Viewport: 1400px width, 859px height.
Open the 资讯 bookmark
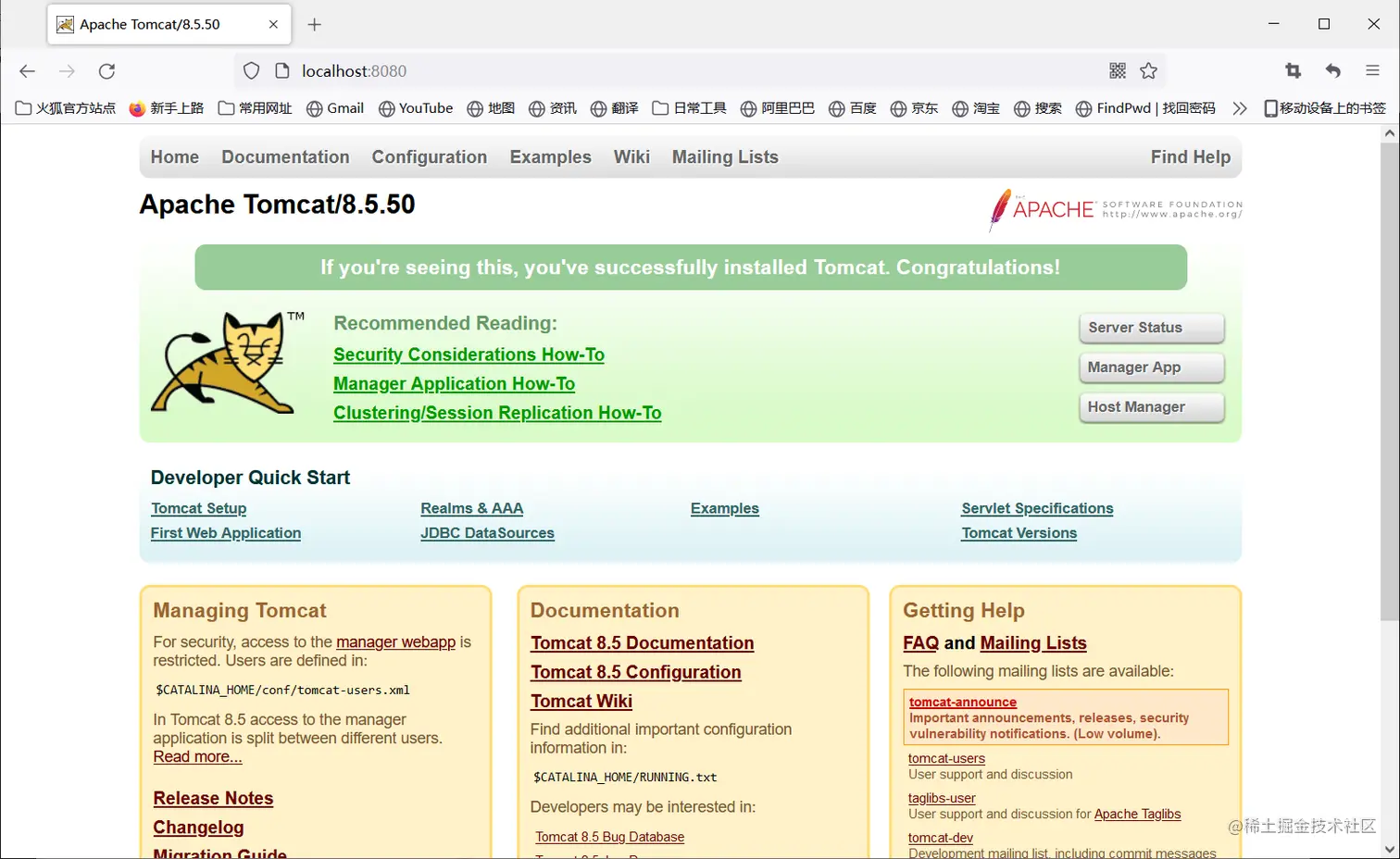point(553,108)
